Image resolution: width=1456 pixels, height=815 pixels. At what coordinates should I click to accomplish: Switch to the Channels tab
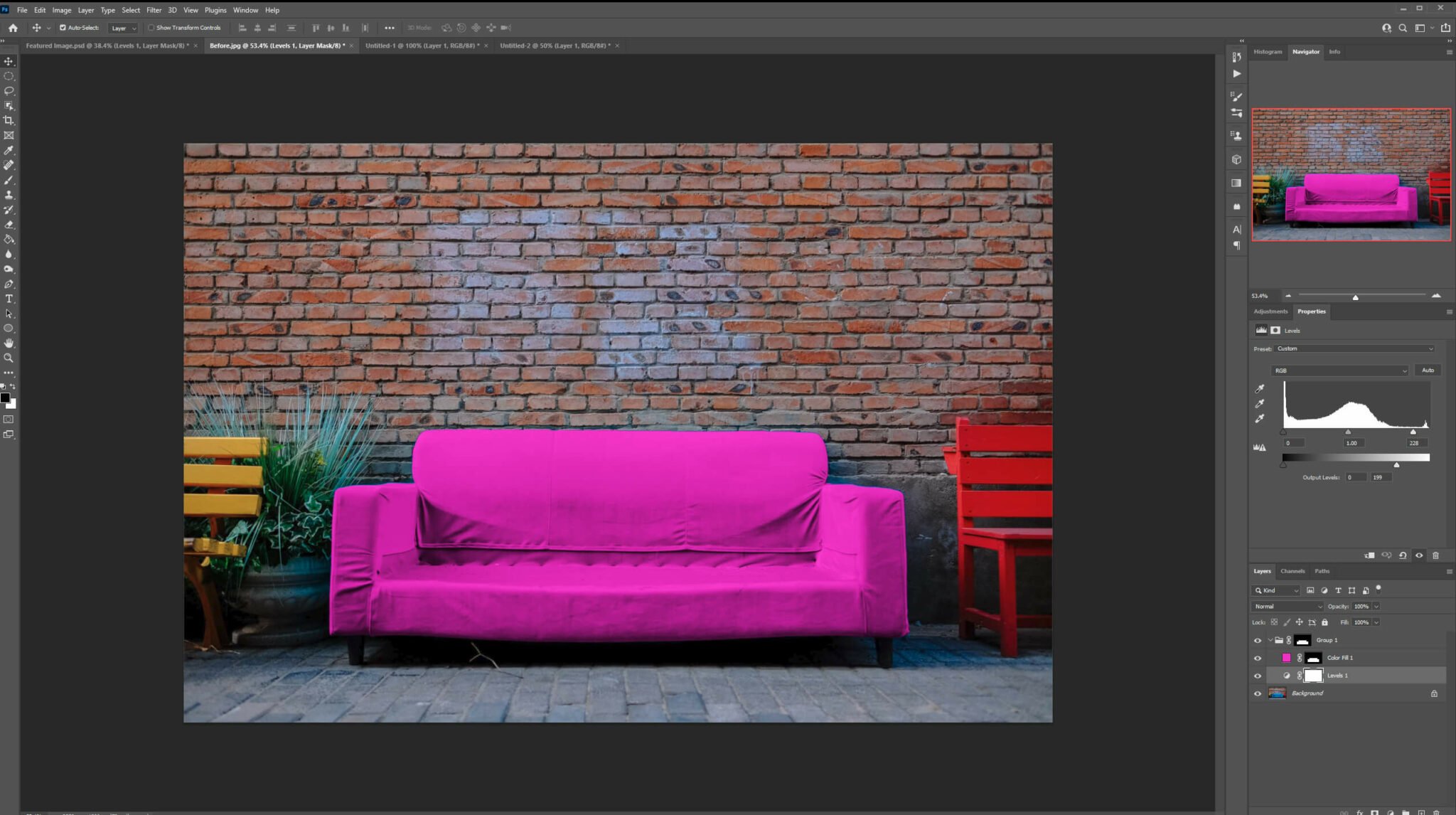coord(1292,571)
